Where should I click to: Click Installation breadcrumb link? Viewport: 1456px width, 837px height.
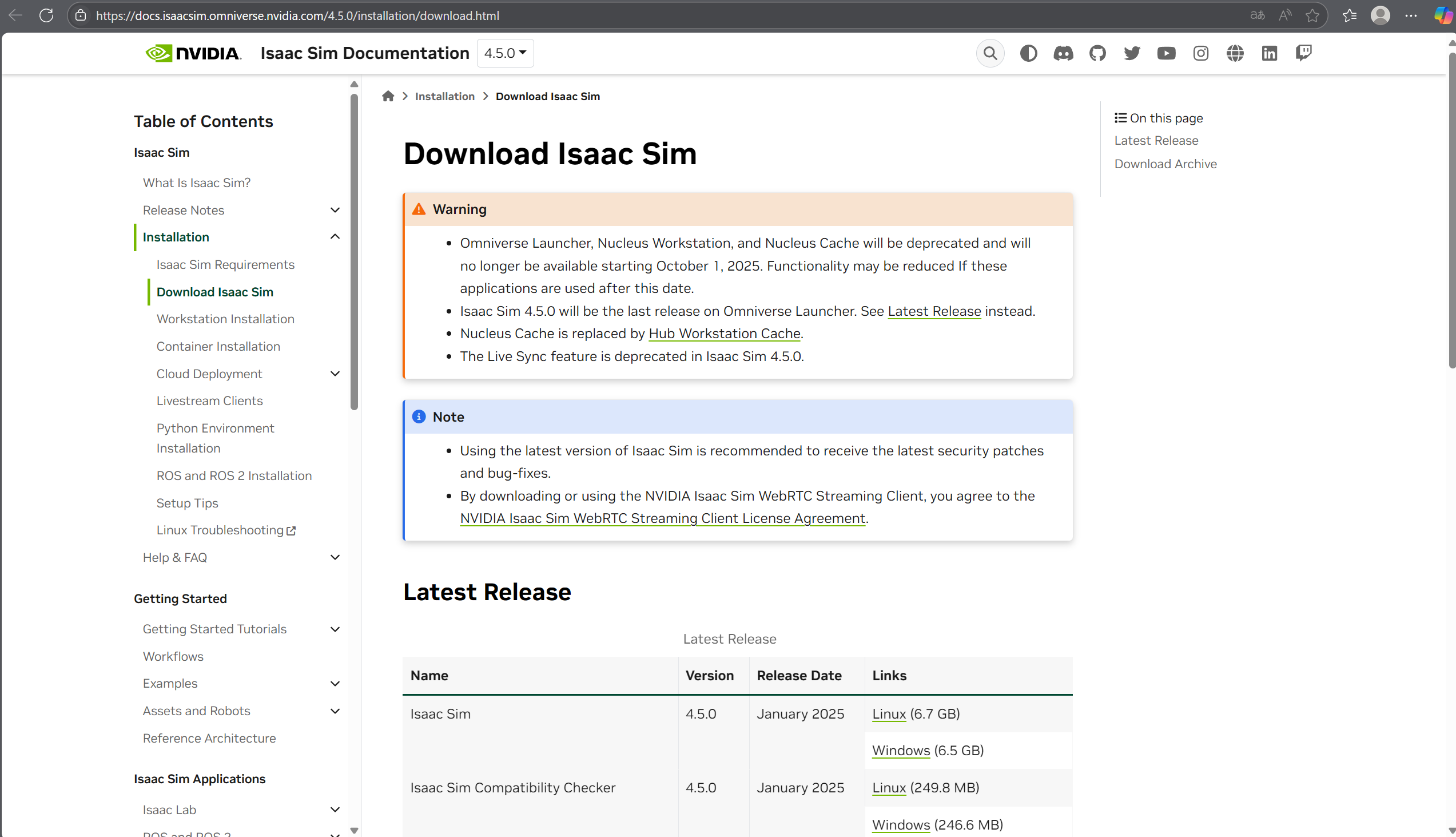coord(445,96)
